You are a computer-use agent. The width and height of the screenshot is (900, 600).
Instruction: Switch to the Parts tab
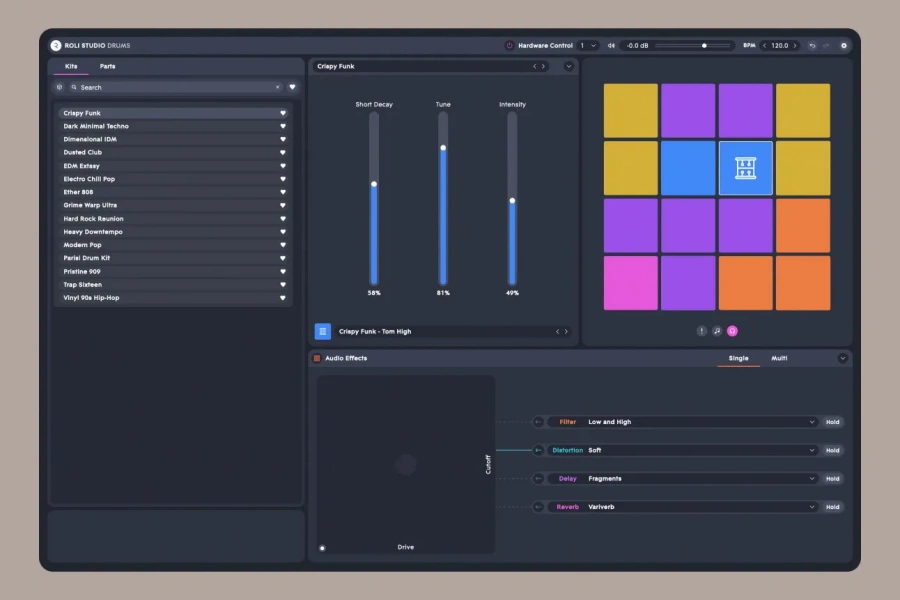(107, 67)
